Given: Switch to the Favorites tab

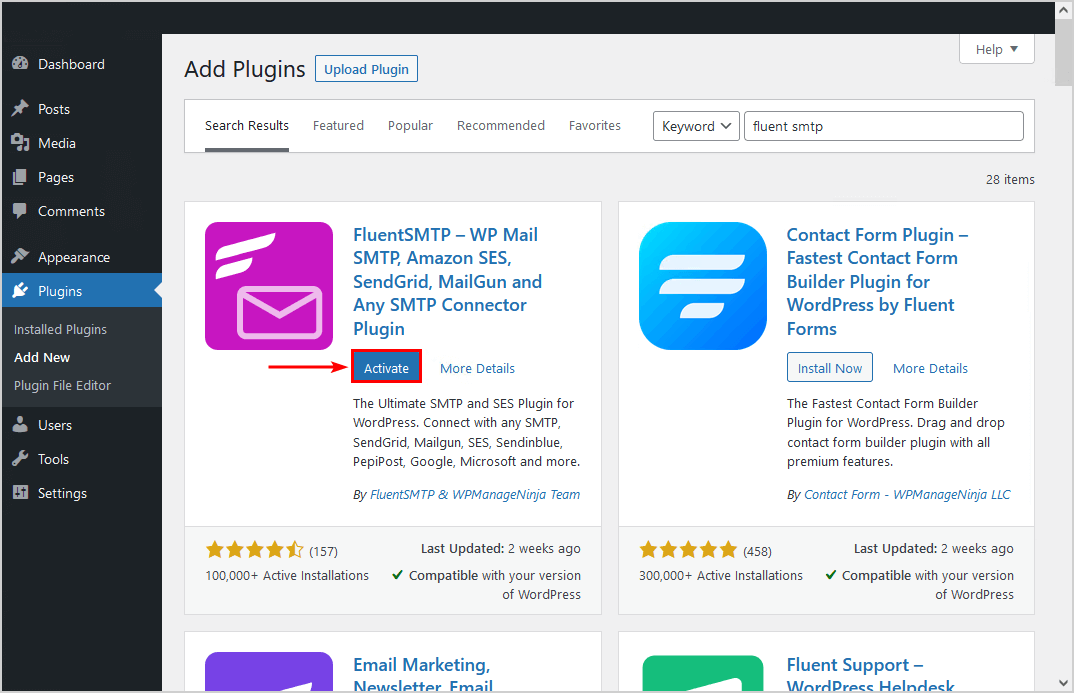Looking at the screenshot, I should pos(595,125).
